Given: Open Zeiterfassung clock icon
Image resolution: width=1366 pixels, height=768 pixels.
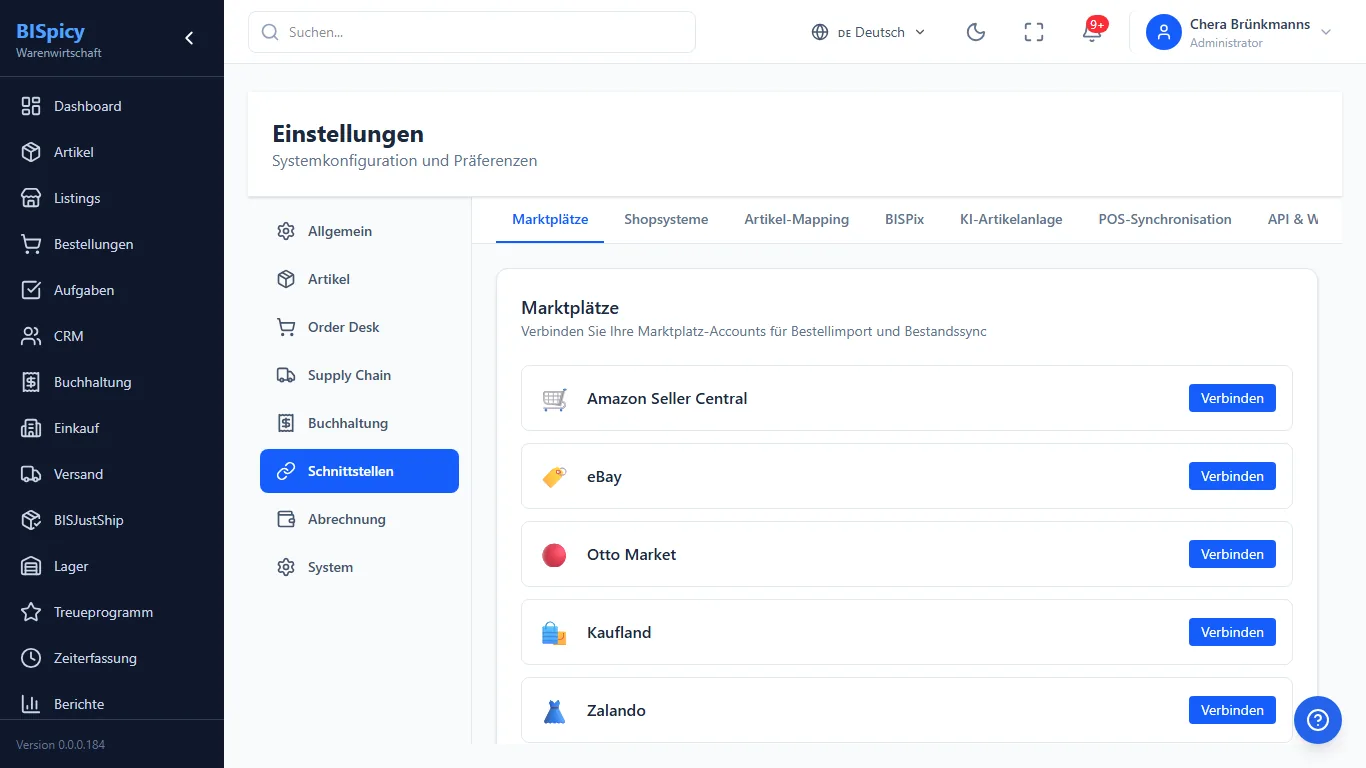Looking at the screenshot, I should tap(31, 658).
